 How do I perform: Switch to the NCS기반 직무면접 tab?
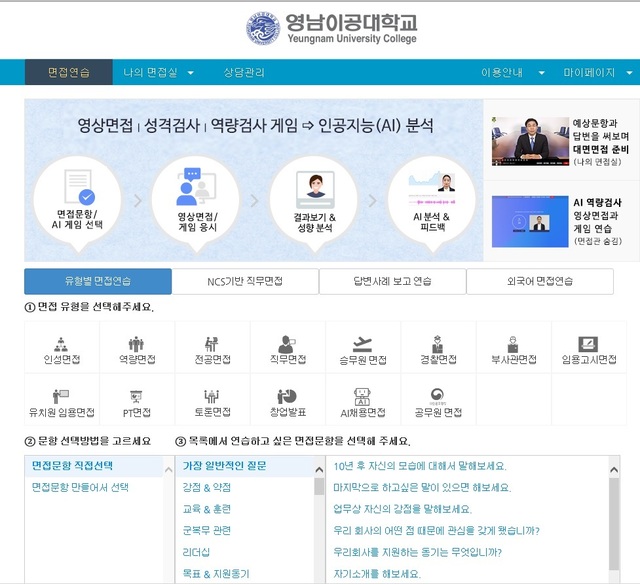(245, 281)
